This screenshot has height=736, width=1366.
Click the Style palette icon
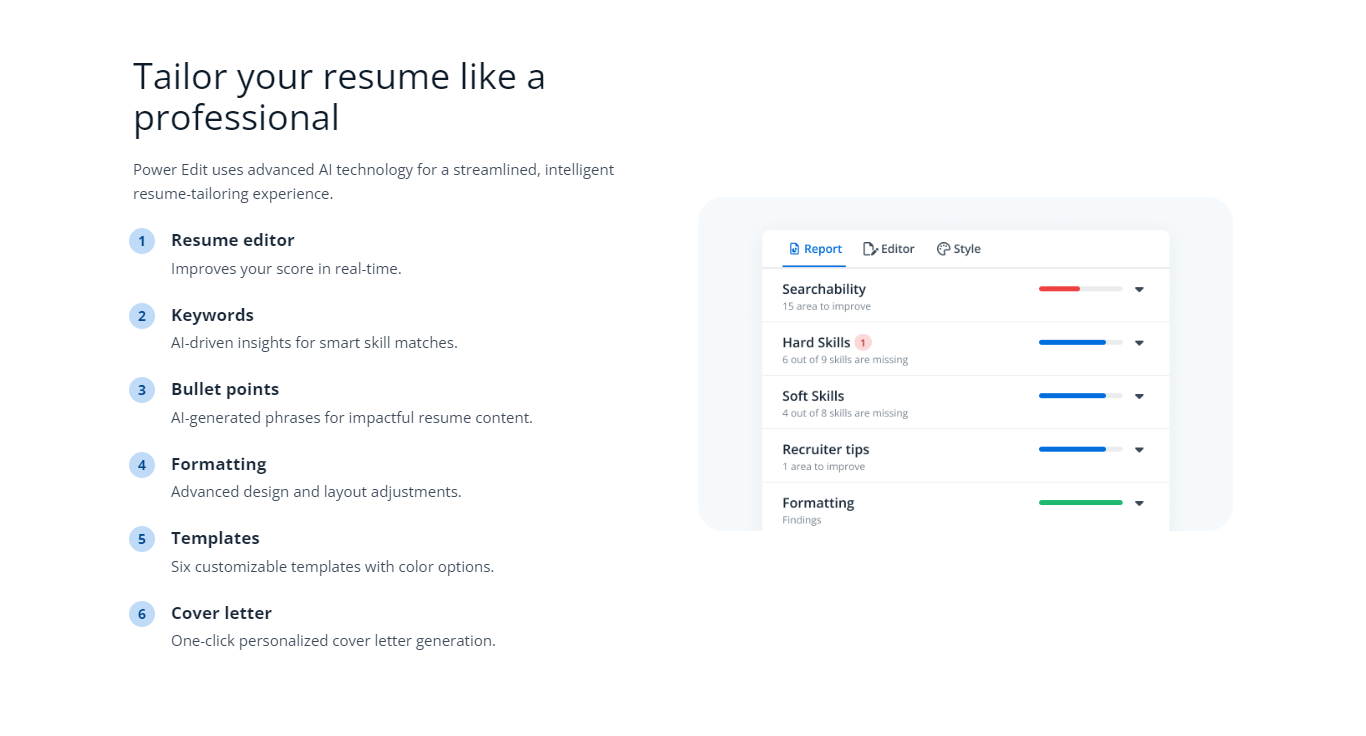[x=943, y=249]
